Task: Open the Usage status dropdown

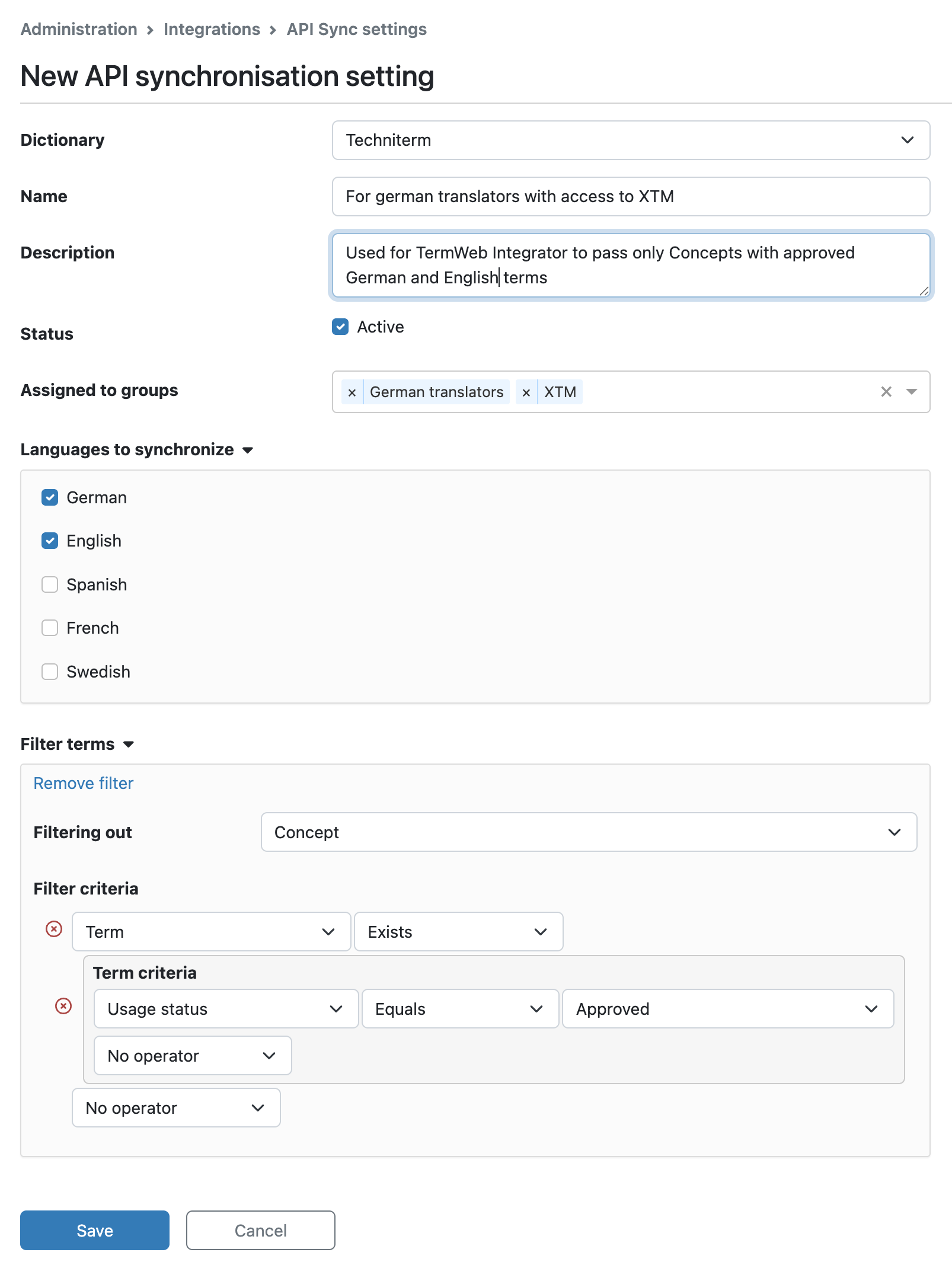Action: [x=226, y=1009]
